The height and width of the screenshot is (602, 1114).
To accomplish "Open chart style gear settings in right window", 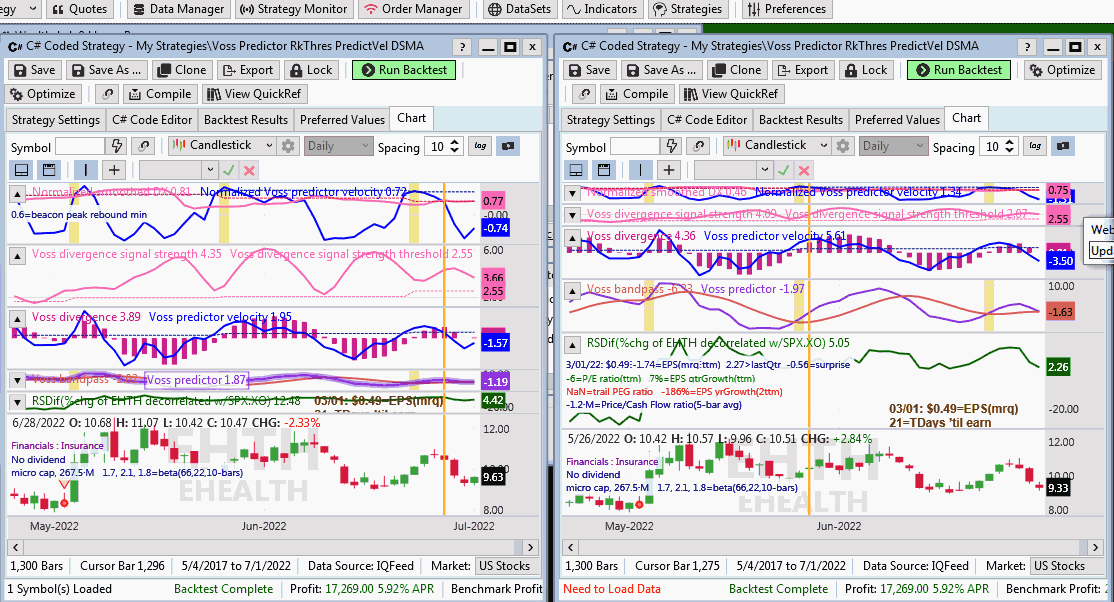I will tap(843, 146).
